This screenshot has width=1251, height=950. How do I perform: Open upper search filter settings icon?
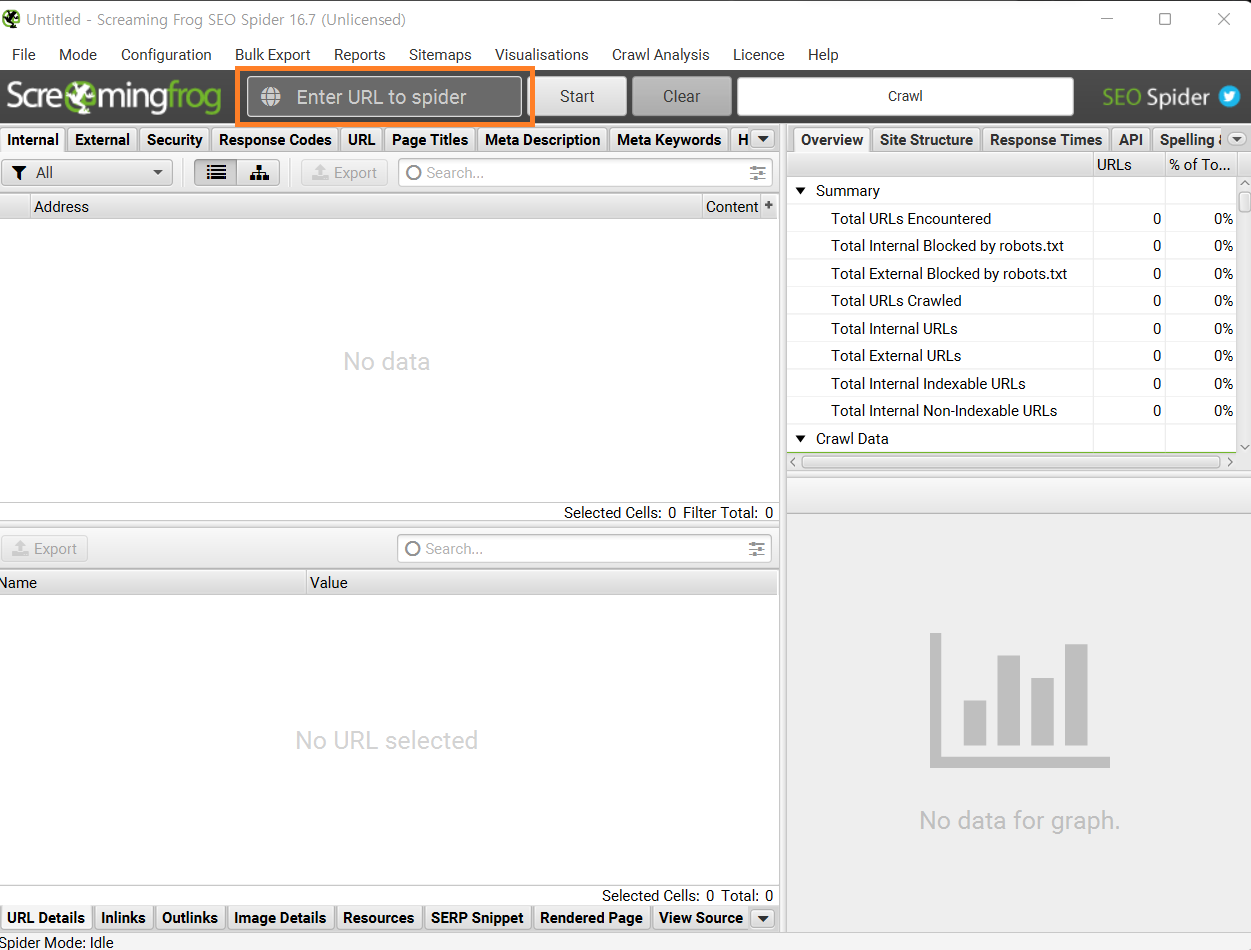coord(758,173)
